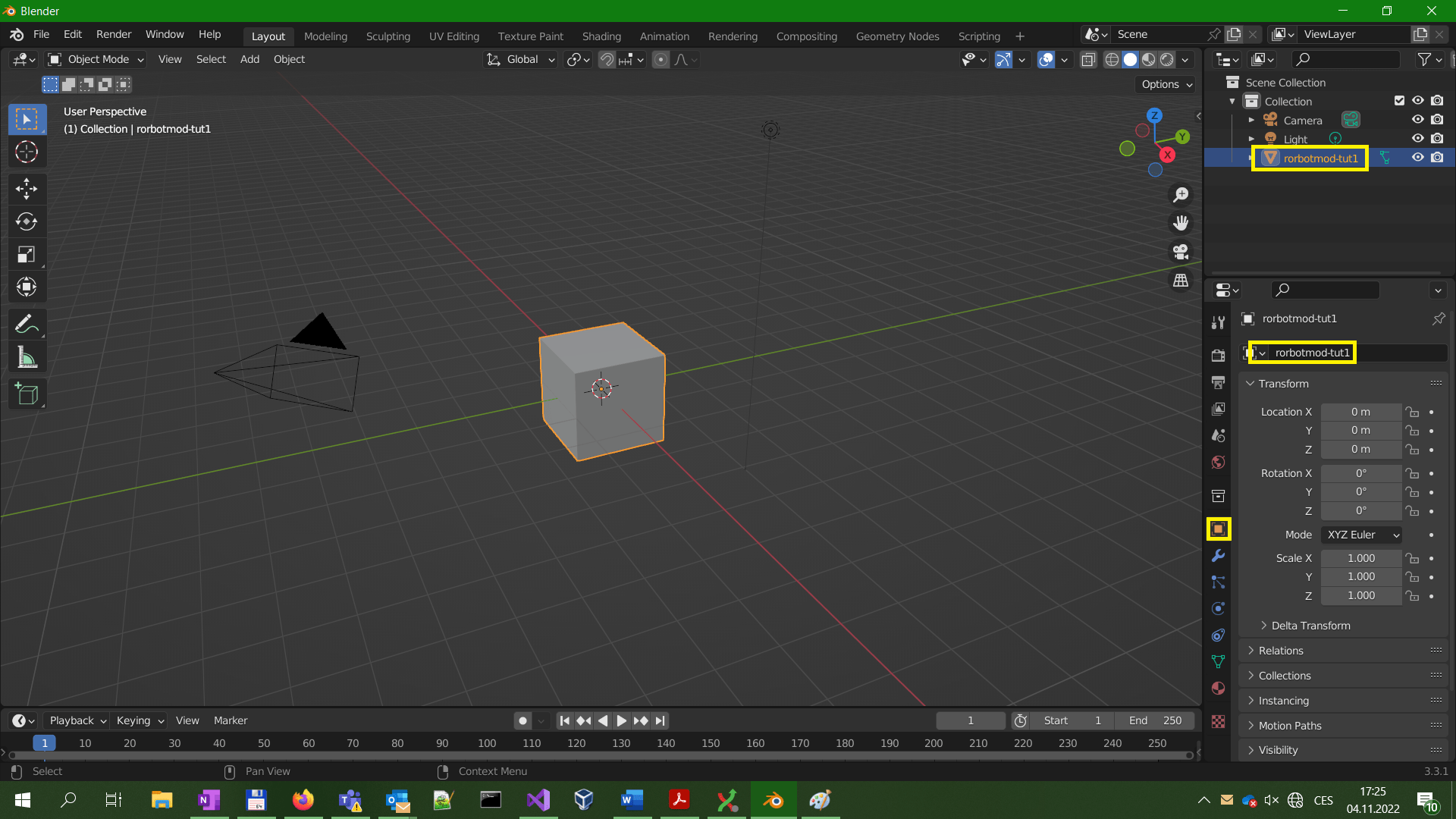Expand the Delta Transform section

[1311, 625]
